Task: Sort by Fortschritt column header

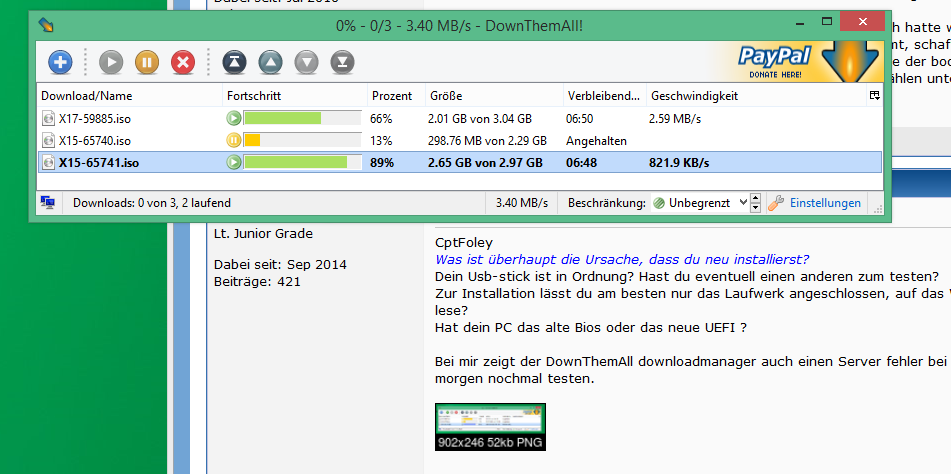Action: pos(295,96)
